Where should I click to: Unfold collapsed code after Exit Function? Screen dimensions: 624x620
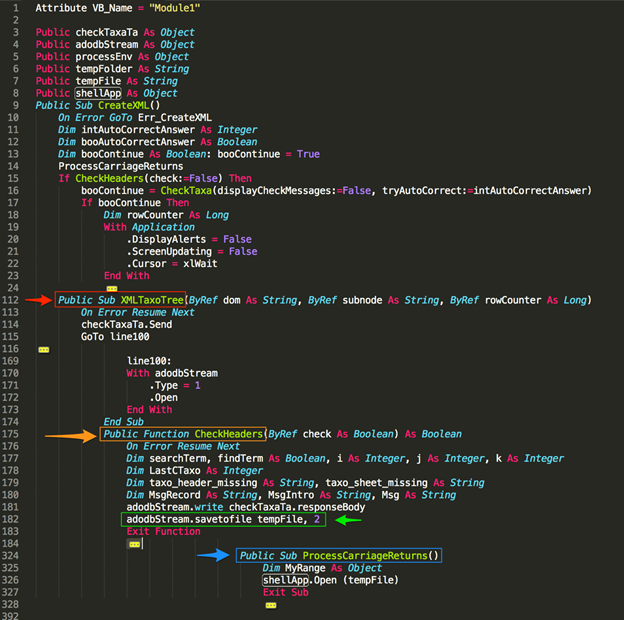(x=134, y=544)
